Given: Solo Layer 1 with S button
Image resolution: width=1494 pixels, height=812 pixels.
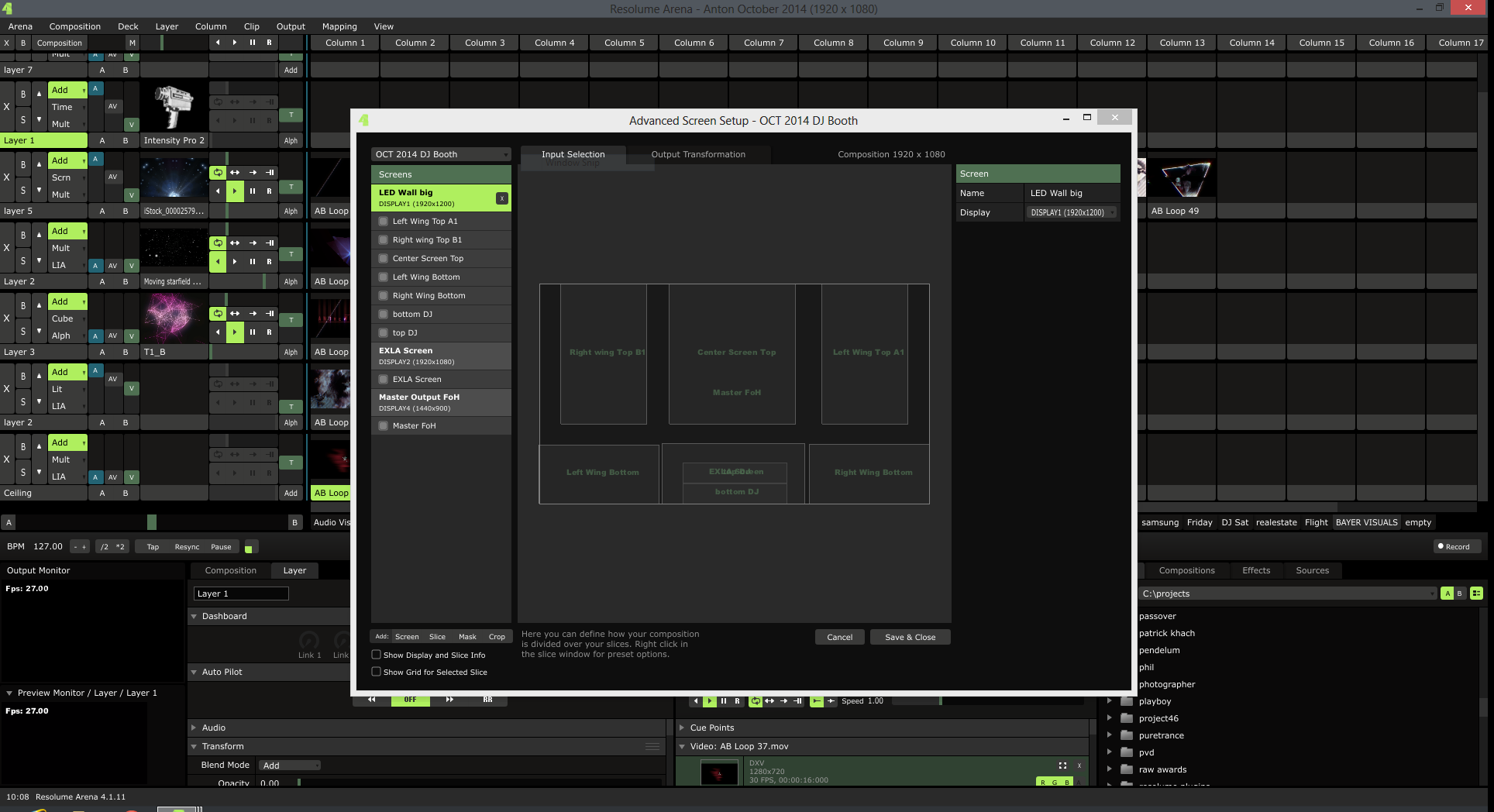Looking at the screenshot, I should pyautogui.click(x=23, y=119).
